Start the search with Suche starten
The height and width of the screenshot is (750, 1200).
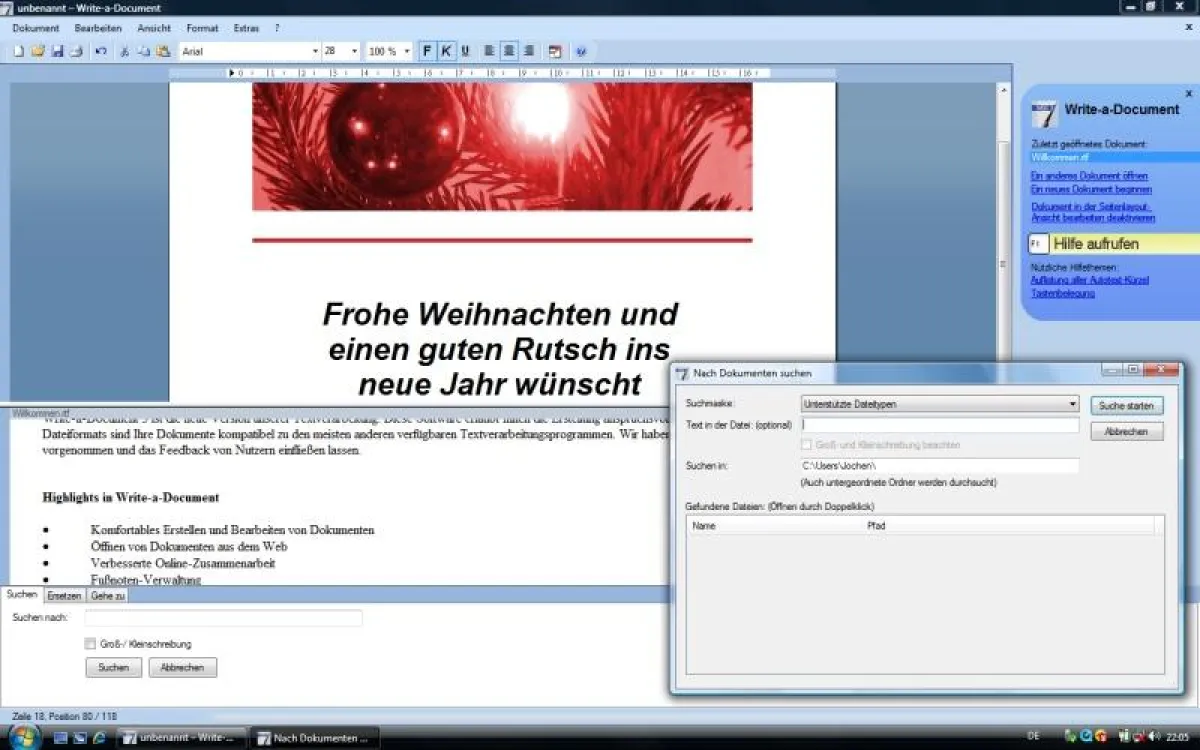click(x=1127, y=405)
